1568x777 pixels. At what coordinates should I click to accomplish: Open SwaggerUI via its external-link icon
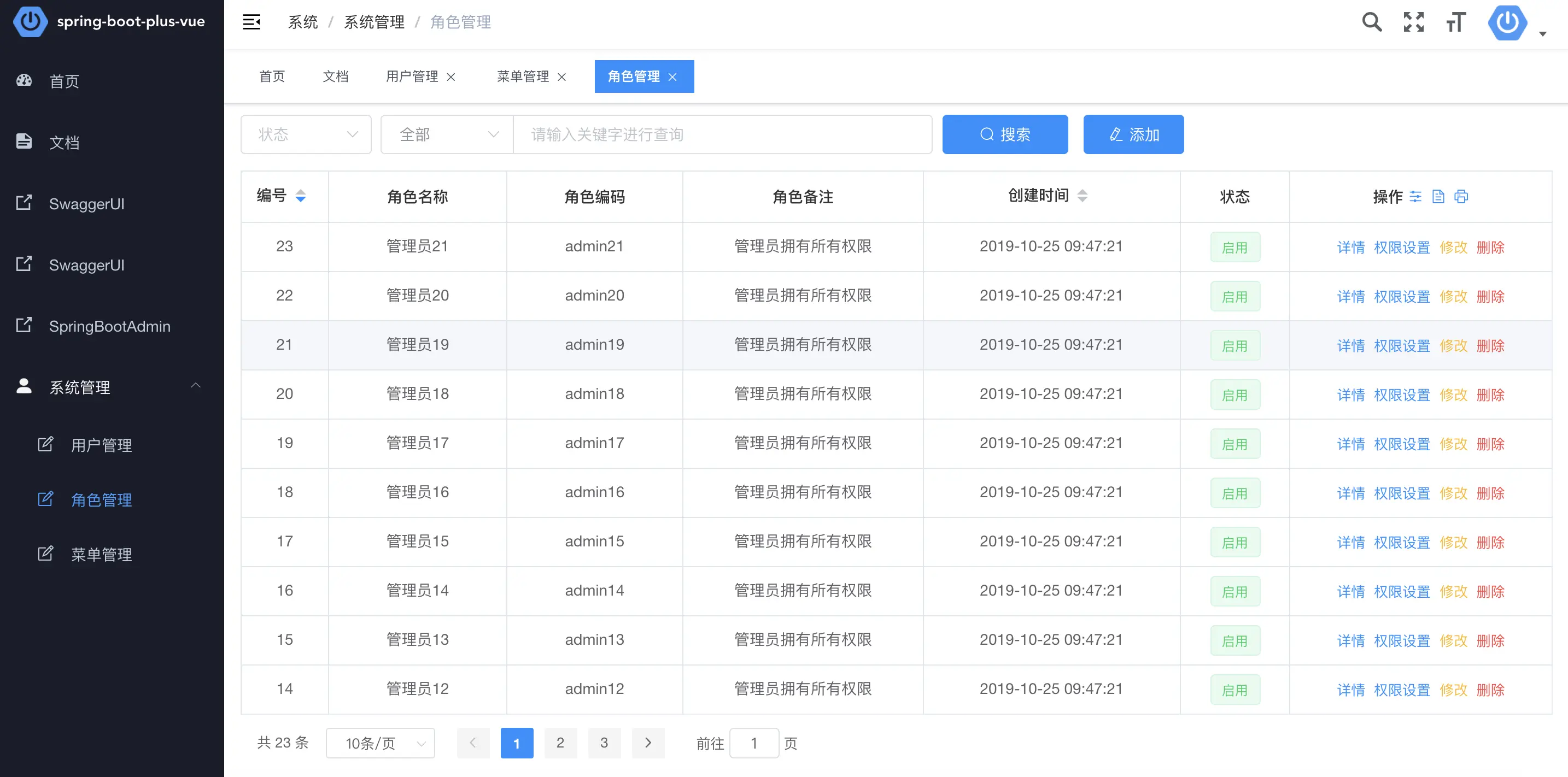tap(24, 203)
